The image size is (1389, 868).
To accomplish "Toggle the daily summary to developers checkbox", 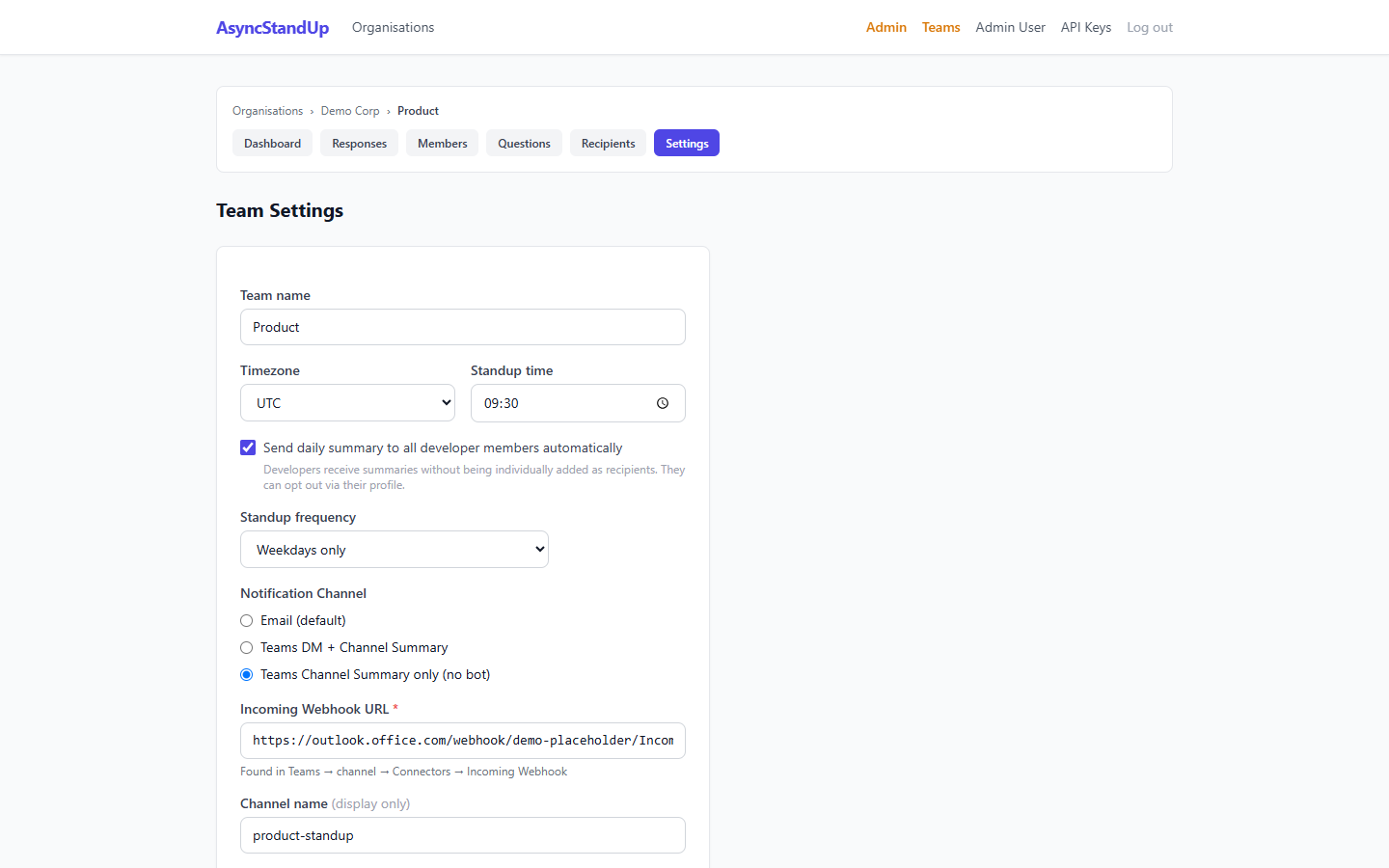I will click(248, 448).
